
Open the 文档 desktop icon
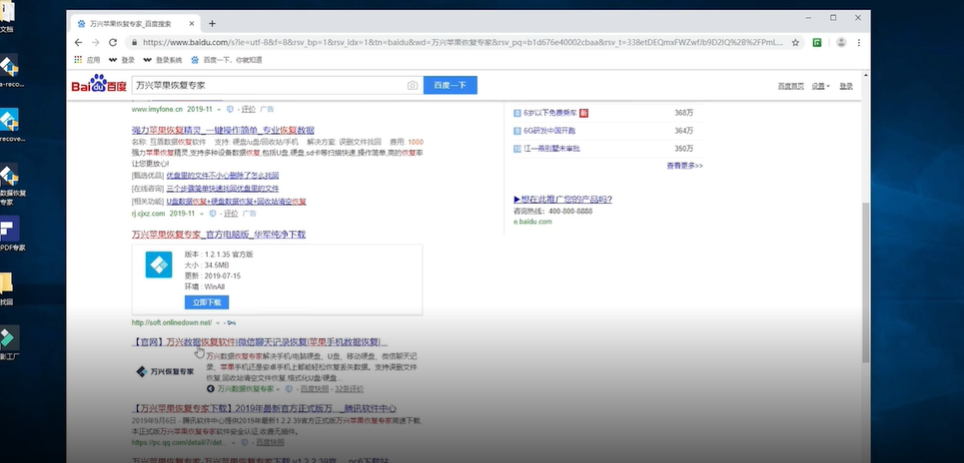[6, 17]
